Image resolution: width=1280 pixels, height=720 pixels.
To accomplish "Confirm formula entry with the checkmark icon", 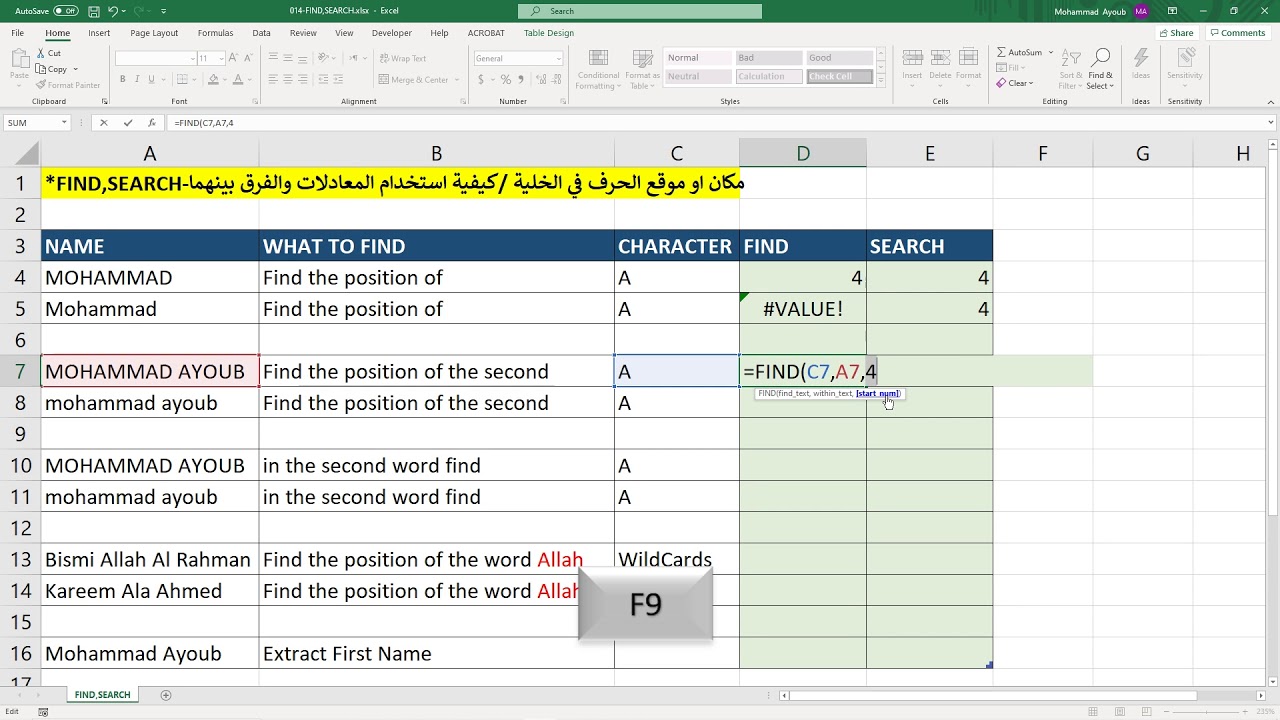I will pos(128,123).
